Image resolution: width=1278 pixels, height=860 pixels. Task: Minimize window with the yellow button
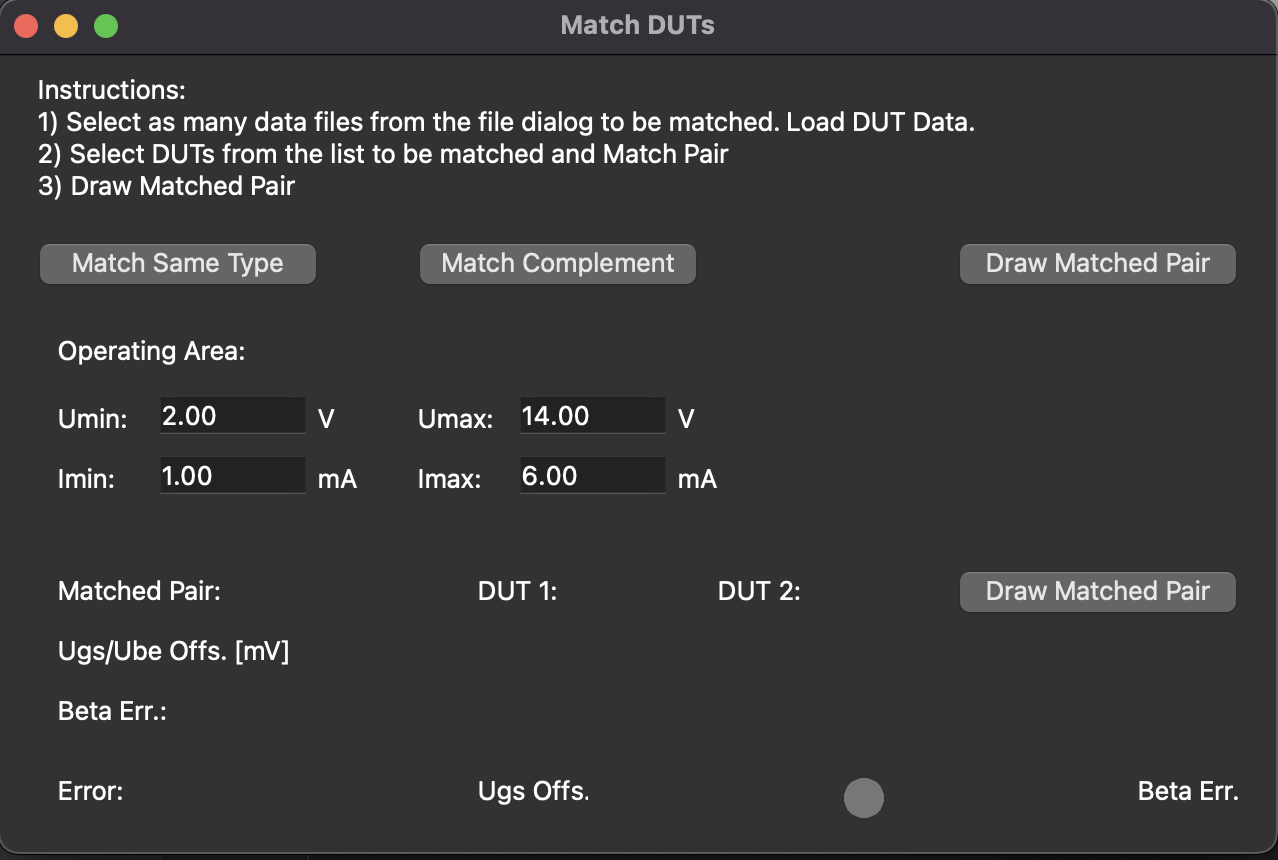(x=66, y=26)
